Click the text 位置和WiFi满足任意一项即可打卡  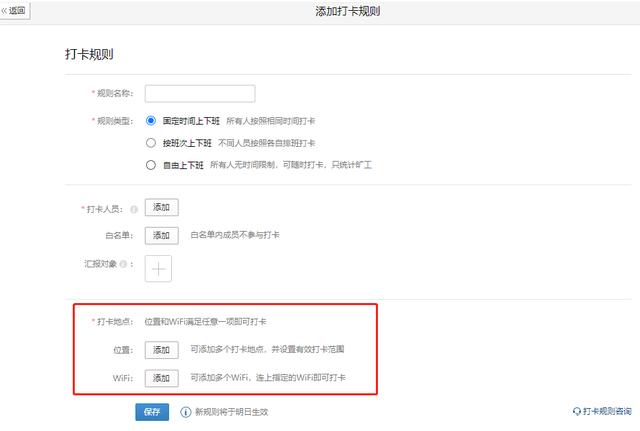pyautogui.click(x=205, y=322)
